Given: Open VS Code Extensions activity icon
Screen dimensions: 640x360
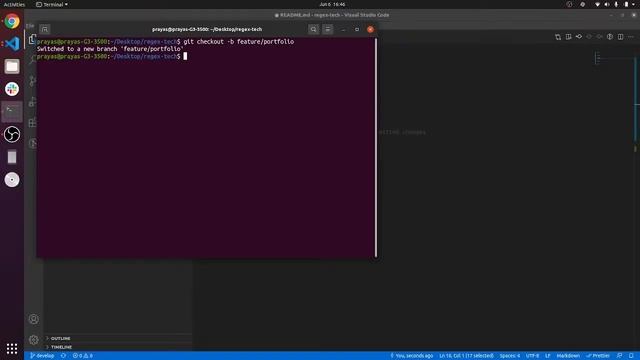Looking at the screenshot, I should tap(33, 122).
